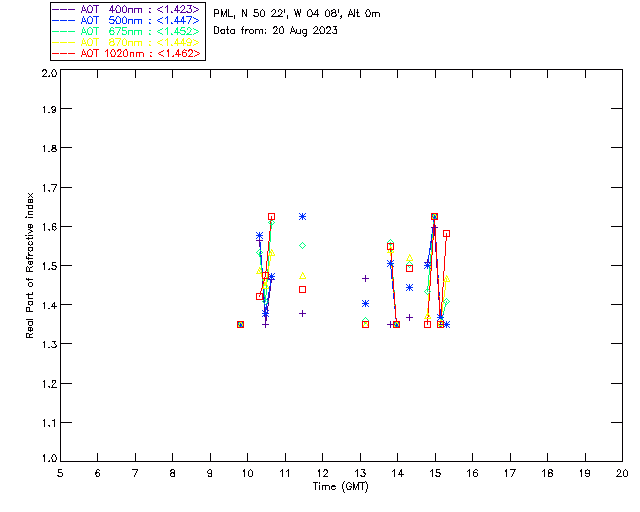Viewport: 640px width, 512px height.
Task: Click the 15 x-axis tick label
Action: point(435,473)
